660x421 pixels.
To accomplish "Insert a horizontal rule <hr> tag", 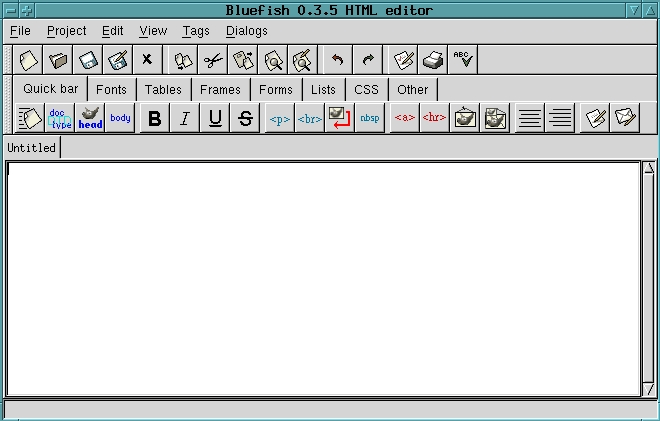I will [434, 118].
